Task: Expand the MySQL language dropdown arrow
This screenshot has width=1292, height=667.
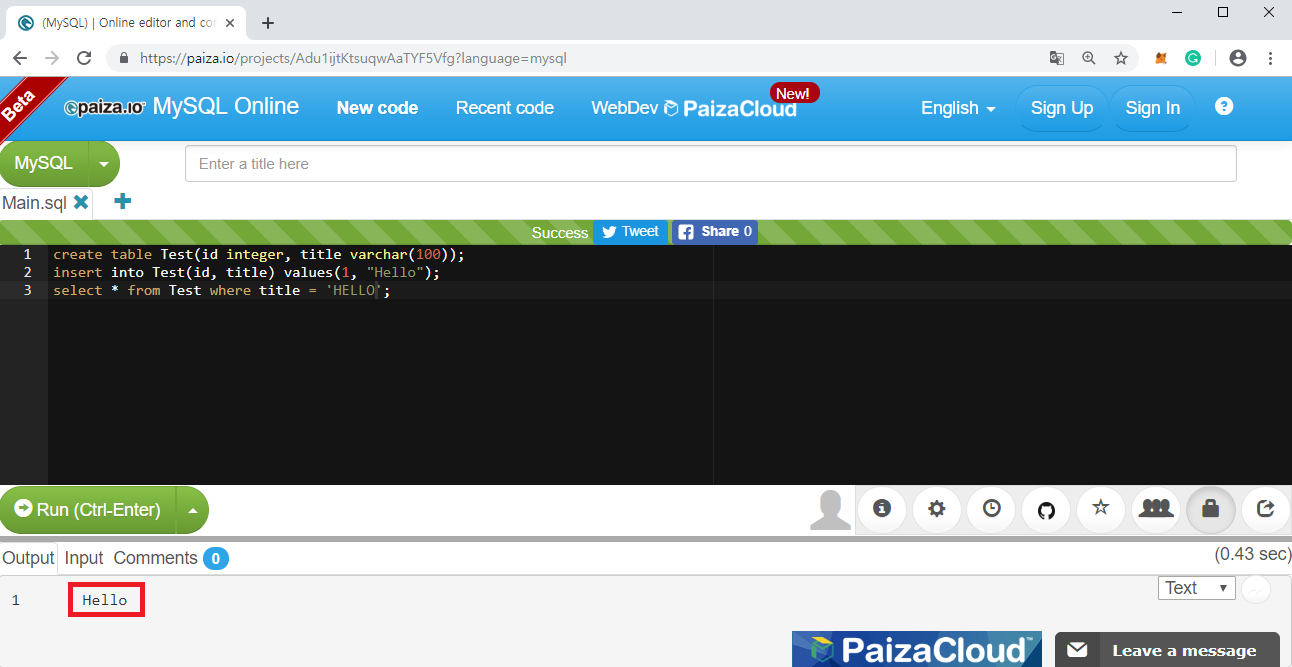Action: [104, 164]
